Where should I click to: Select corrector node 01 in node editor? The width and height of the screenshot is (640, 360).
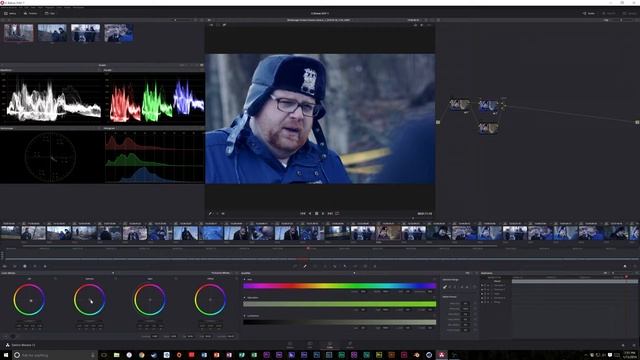[460, 104]
